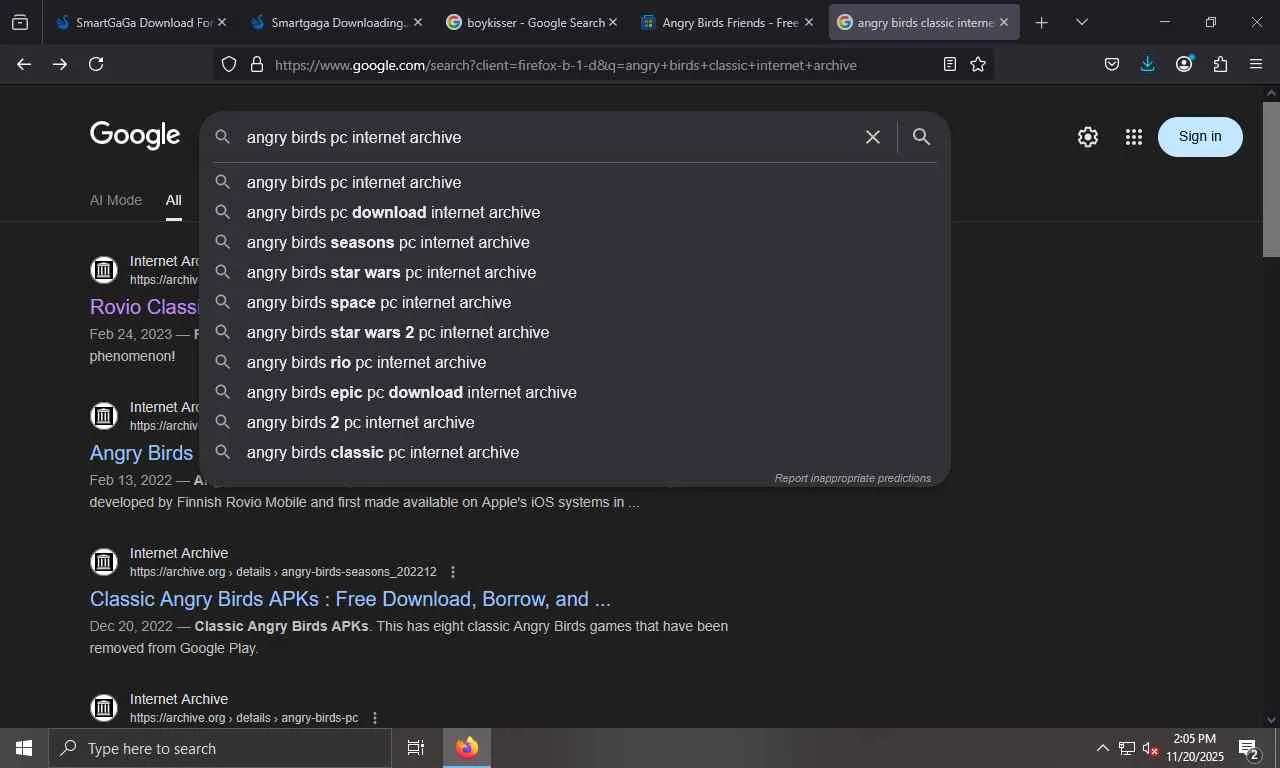
Task: Open 'Classic Angry Birds APKs' result link
Action: [350, 599]
